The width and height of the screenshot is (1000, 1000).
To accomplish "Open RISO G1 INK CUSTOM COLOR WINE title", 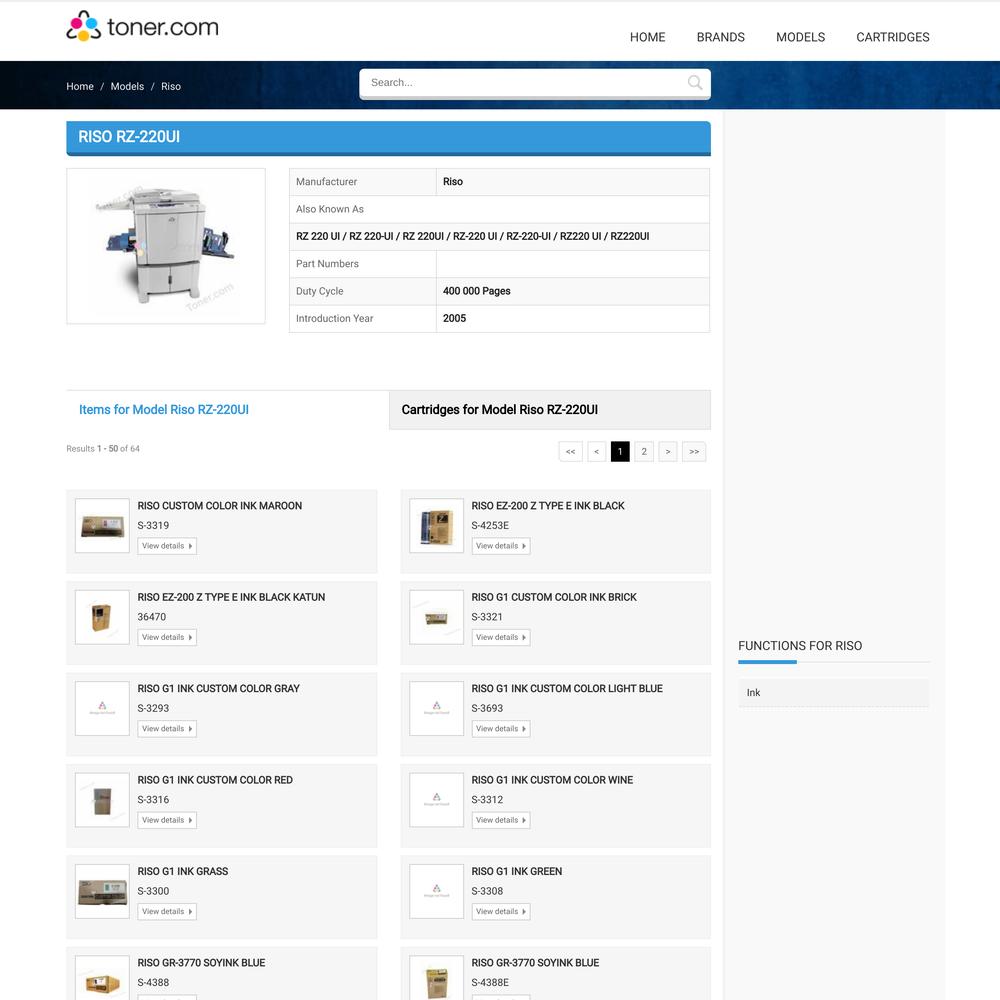I will point(552,780).
